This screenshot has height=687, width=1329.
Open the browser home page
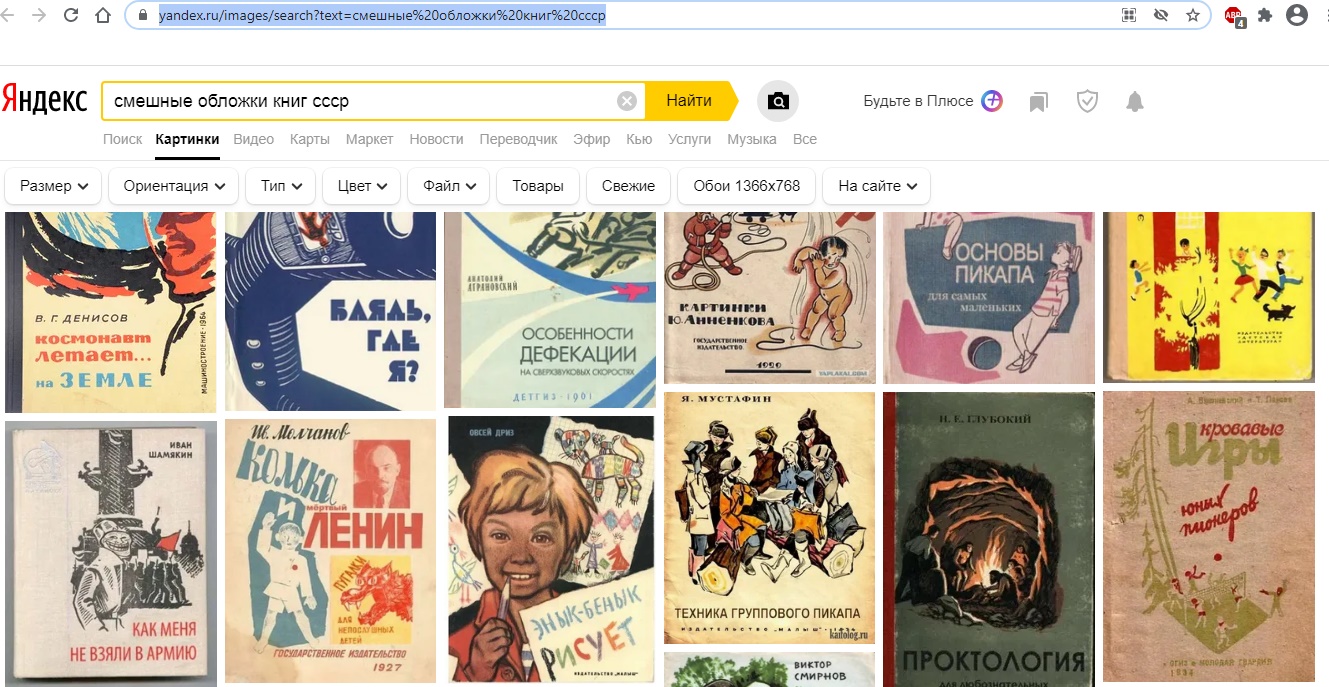[103, 16]
